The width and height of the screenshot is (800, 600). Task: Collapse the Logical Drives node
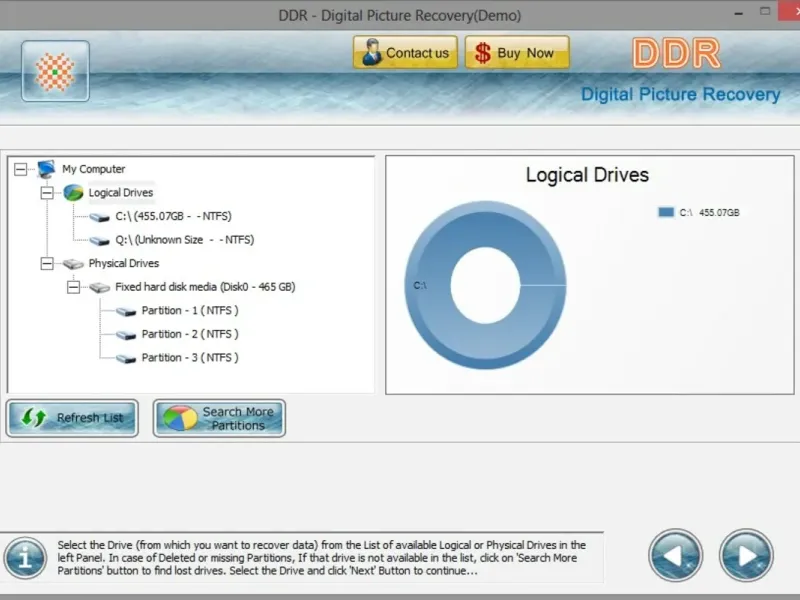[47, 193]
